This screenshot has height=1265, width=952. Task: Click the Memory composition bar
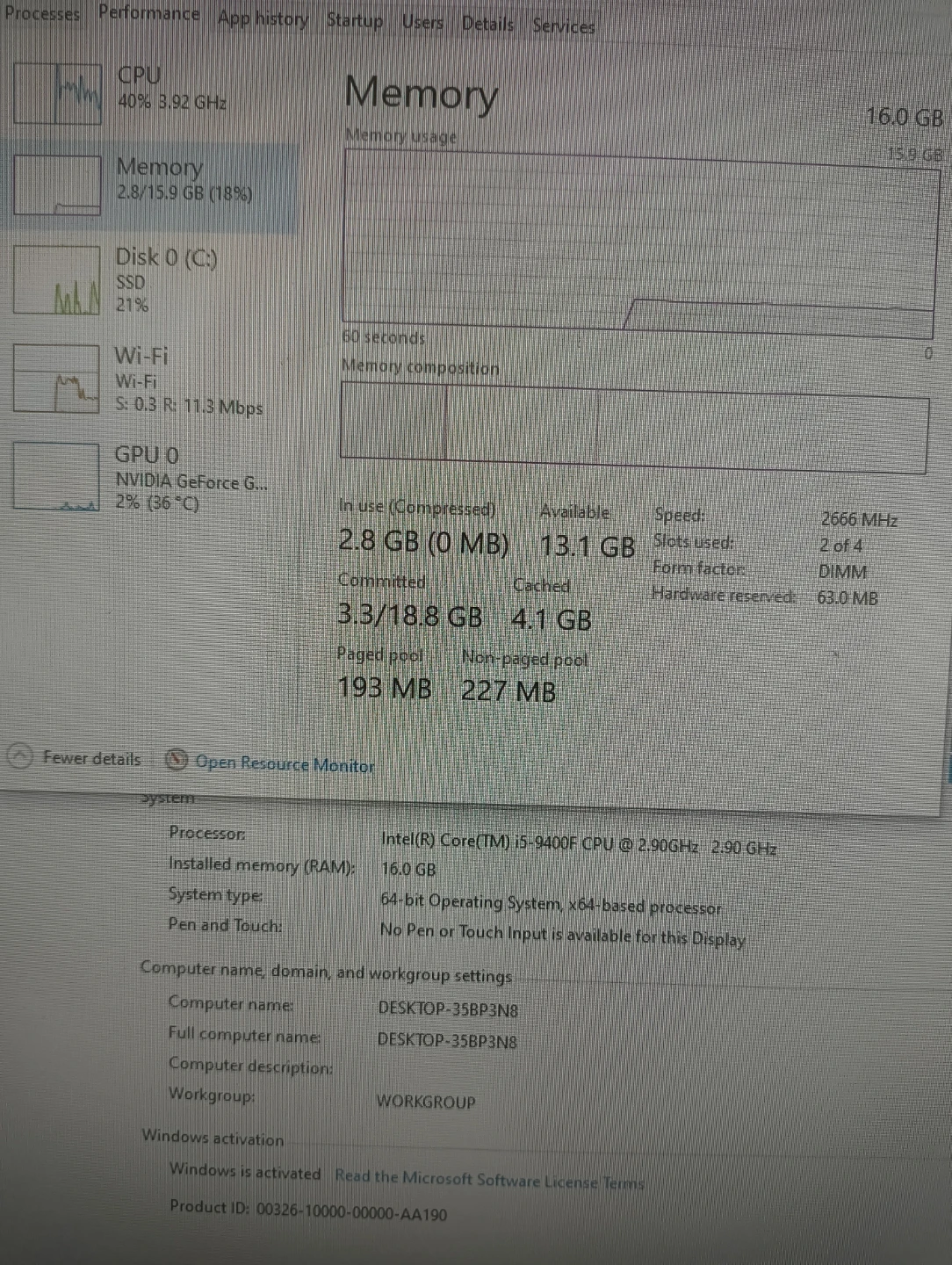coord(633,428)
